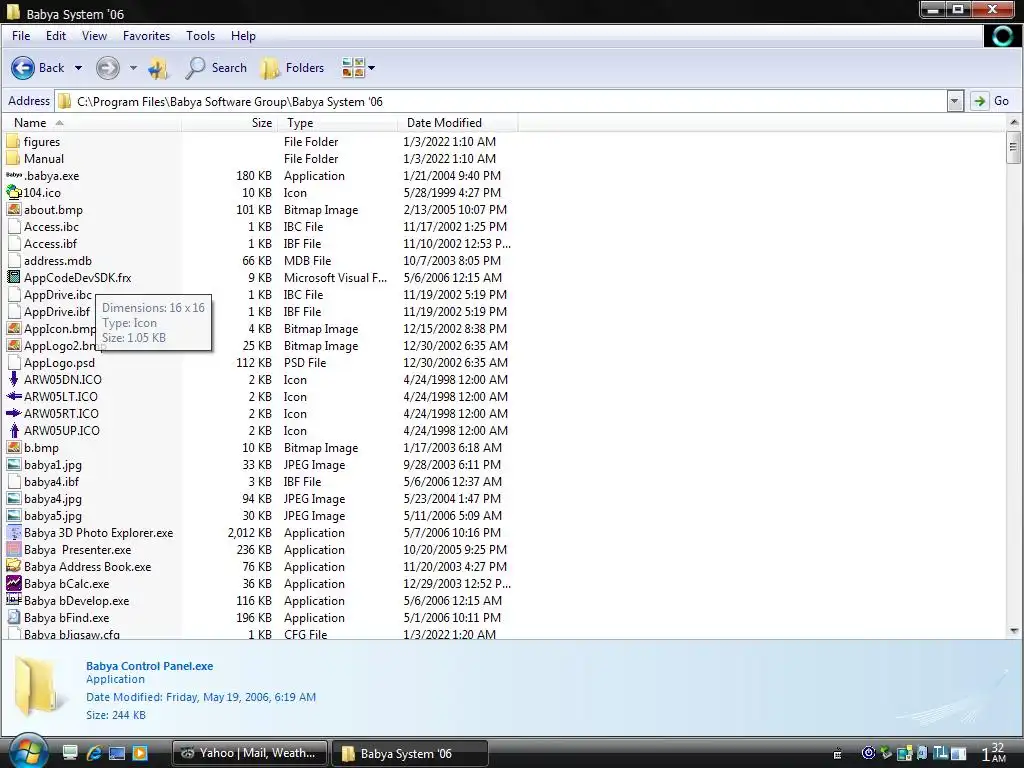Switch to Yahoo Mail taskbar window

pyautogui.click(x=251, y=753)
